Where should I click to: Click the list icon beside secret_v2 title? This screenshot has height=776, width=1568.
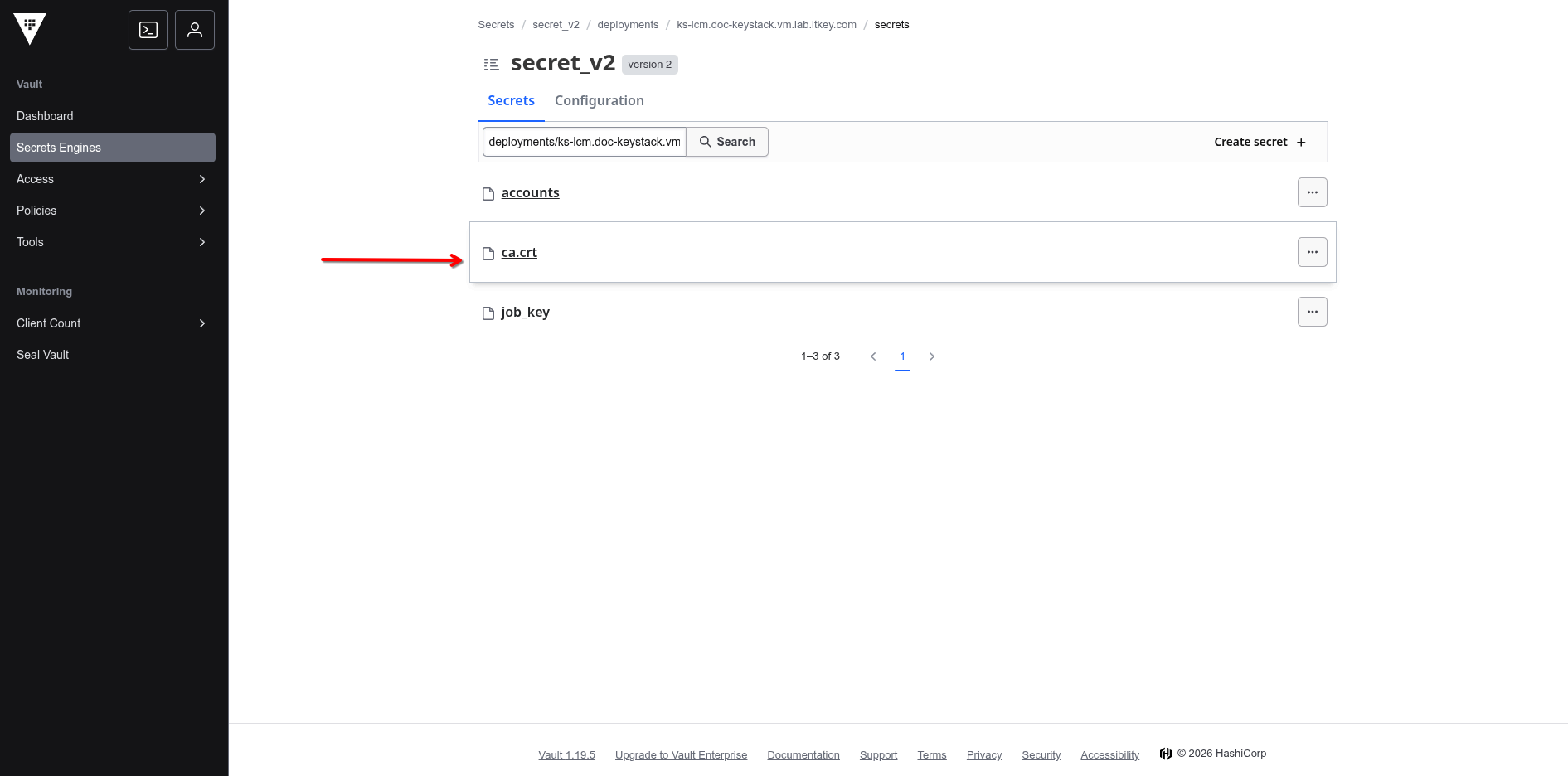(x=492, y=65)
